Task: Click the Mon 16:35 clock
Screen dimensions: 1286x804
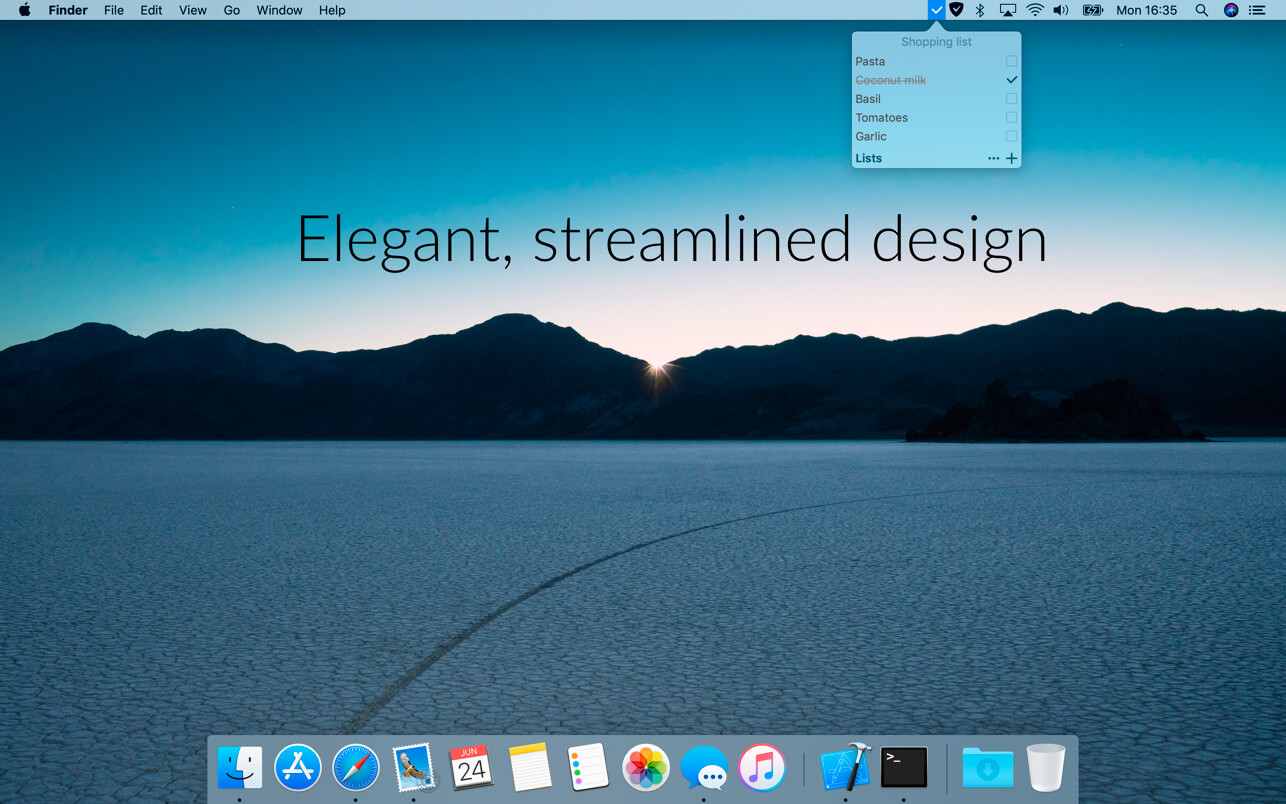Action: pos(1146,10)
